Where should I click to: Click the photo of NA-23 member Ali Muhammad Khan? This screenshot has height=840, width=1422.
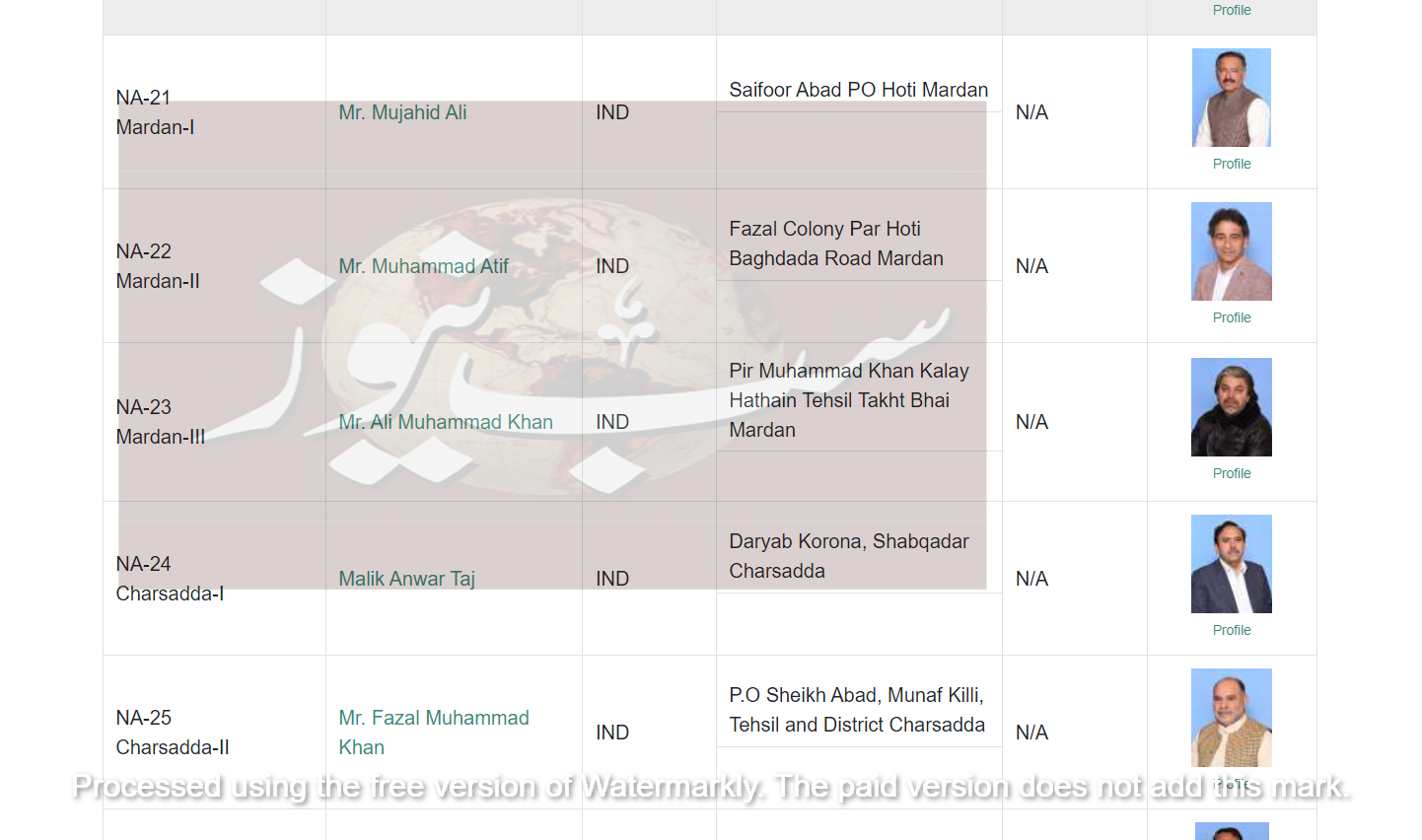[x=1232, y=407]
